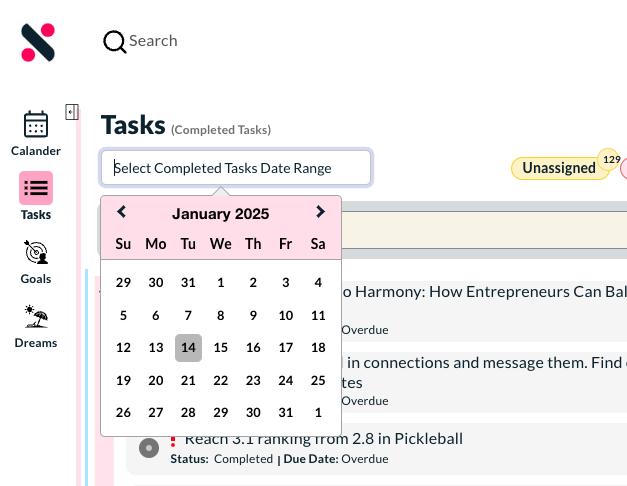This screenshot has height=486, width=627.
Task: Open the Goals target icon
Action: point(36,253)
